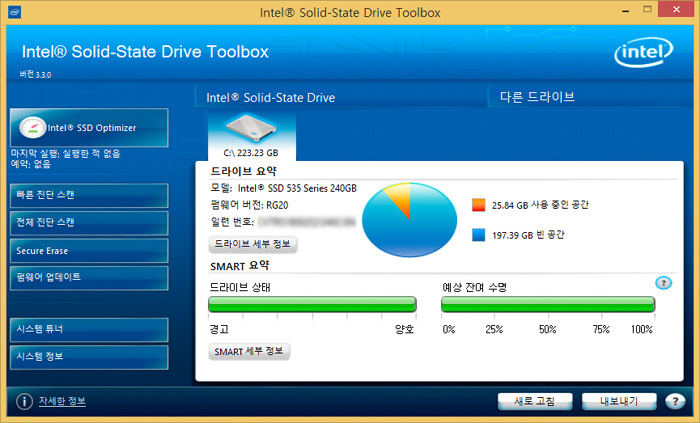Click the 드라이브 세부 정보 button
The height and width of the screenshot is (423, 700).
253,244
